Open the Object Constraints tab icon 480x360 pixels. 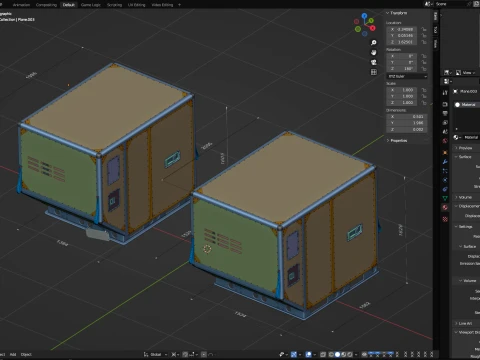445,189
